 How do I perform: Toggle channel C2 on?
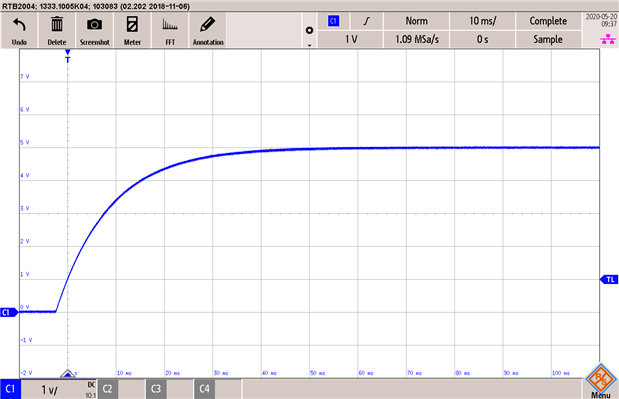tap(107, 389)
